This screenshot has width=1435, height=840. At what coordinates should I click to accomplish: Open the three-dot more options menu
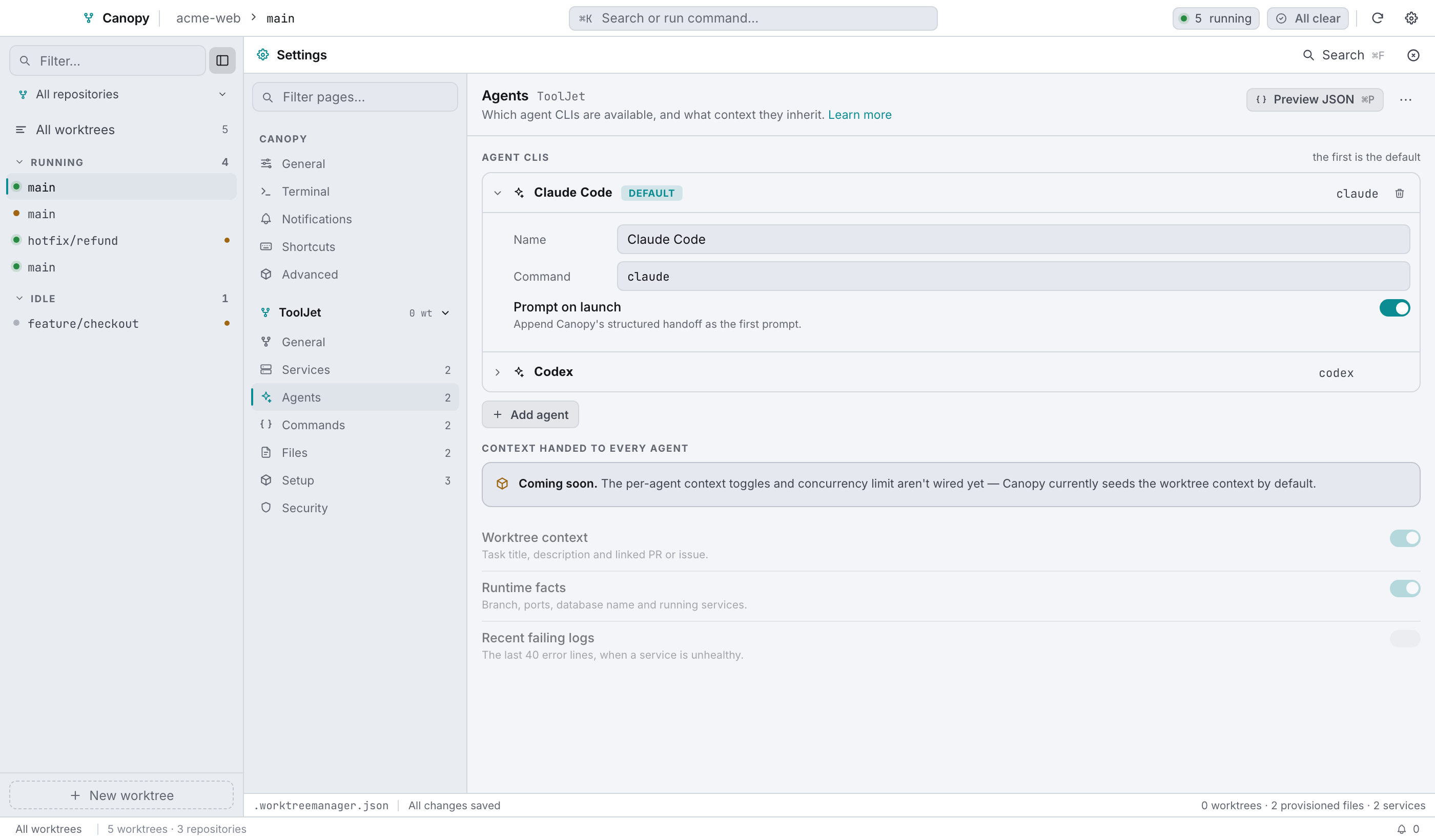click(1406, 99)
